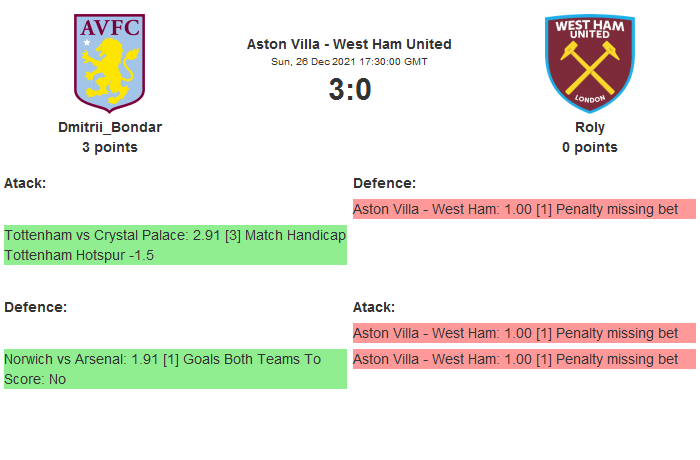Click the match date and kickoff time
This screenshot has width=700, height=460.
click(x=349, y=61)
